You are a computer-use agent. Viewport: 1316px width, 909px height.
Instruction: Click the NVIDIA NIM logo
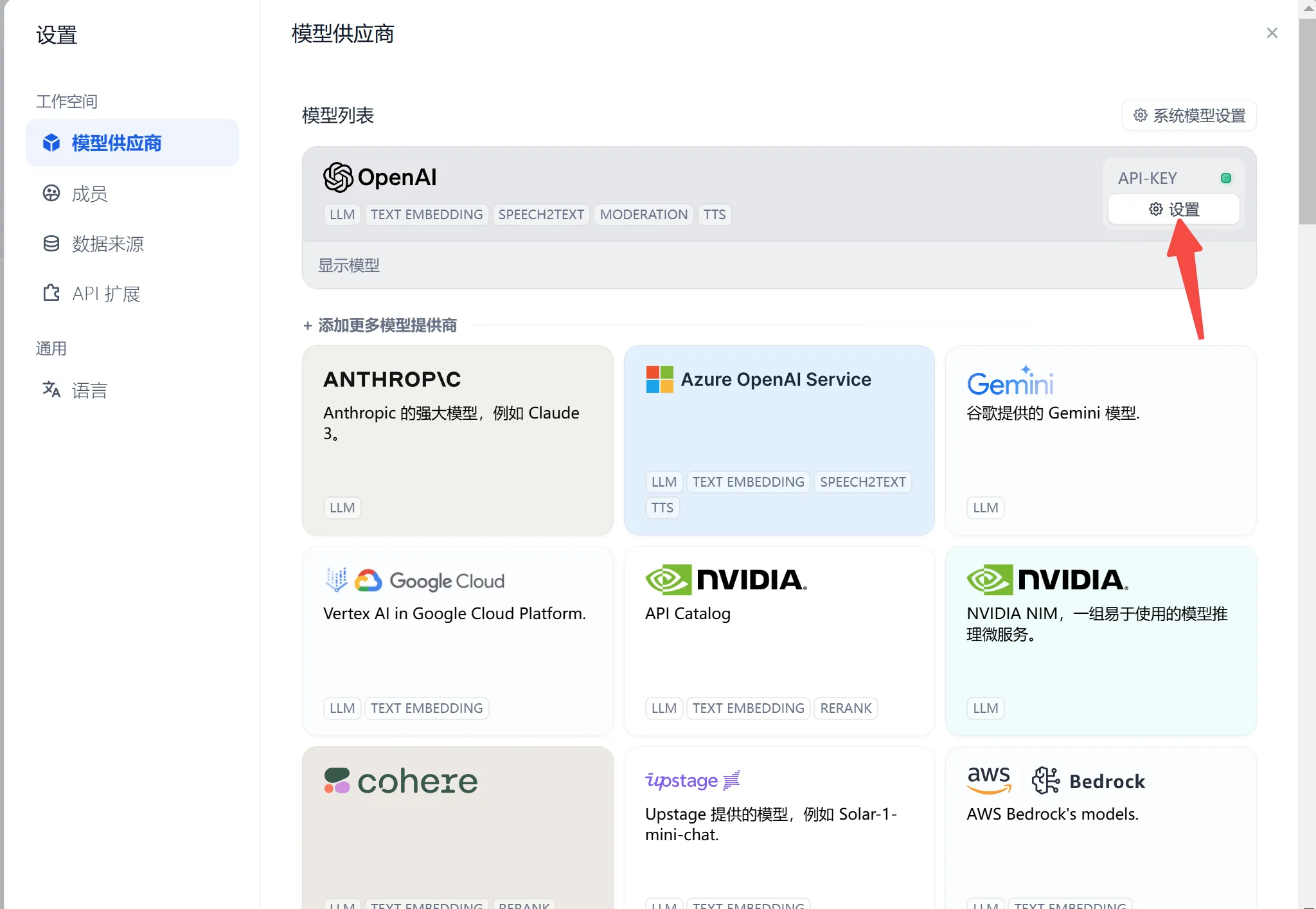[1047, 580]
